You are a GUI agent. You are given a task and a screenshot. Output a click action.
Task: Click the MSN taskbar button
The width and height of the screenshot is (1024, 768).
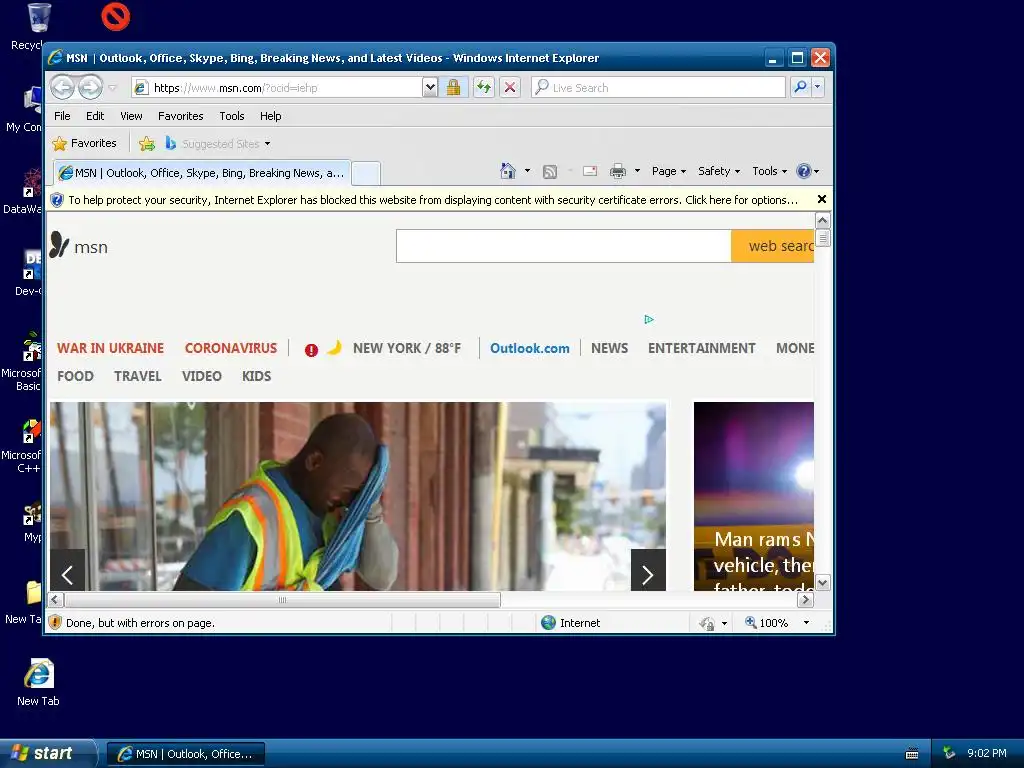click(185, 754)
